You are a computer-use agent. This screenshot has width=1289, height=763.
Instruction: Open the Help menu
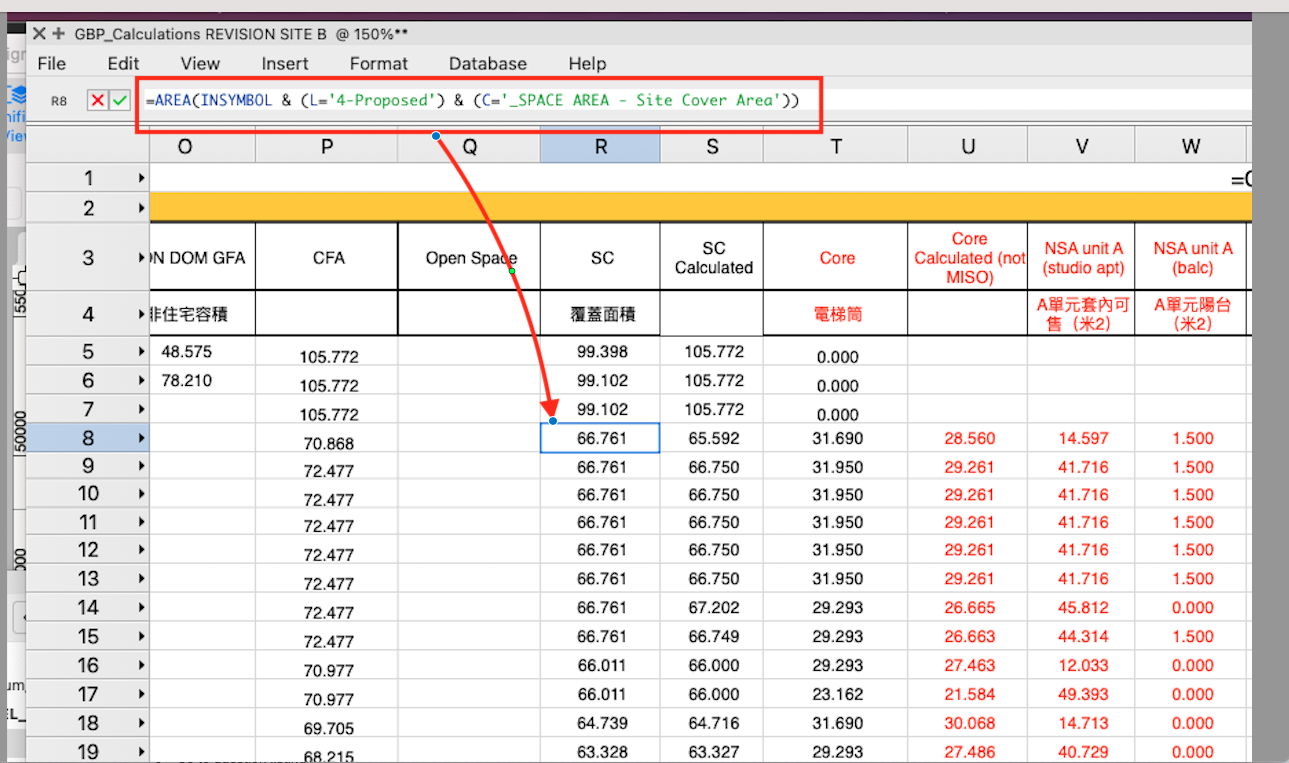587,63
